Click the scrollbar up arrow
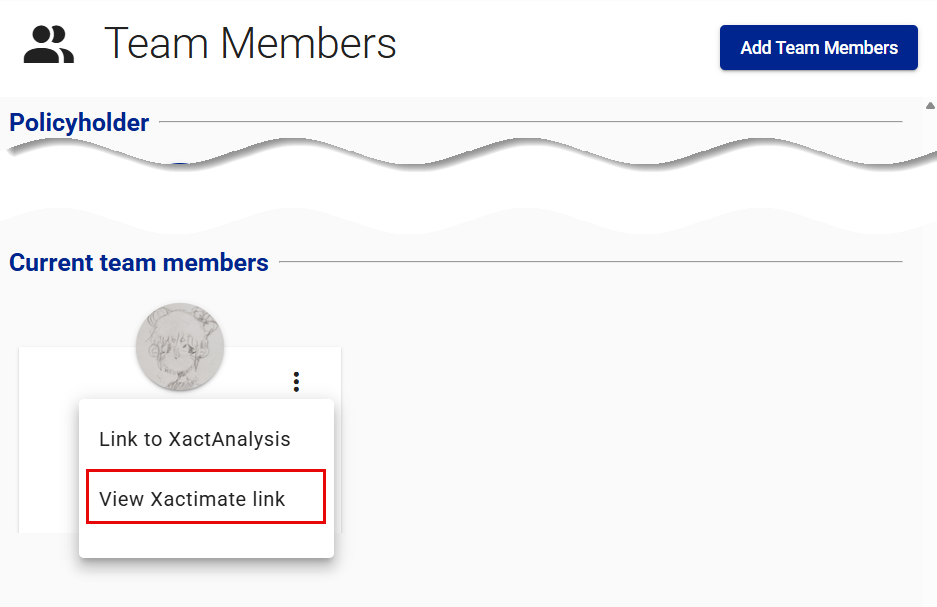Image resolution: width=937 pixels, height=607 pixels. [x=930, y=106]
